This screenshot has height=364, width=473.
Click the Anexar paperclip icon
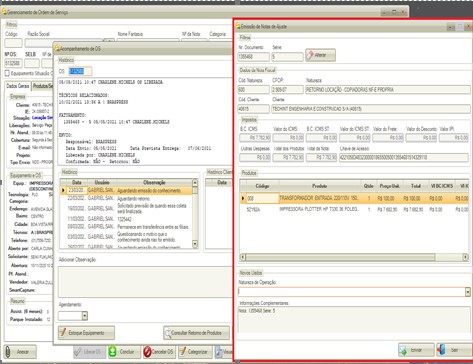[x=8, y=352]
